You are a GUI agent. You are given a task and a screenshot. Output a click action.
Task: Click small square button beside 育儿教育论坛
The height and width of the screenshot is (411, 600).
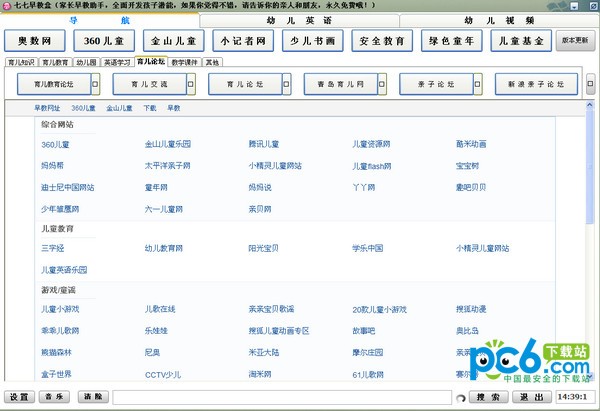[96, 84]
